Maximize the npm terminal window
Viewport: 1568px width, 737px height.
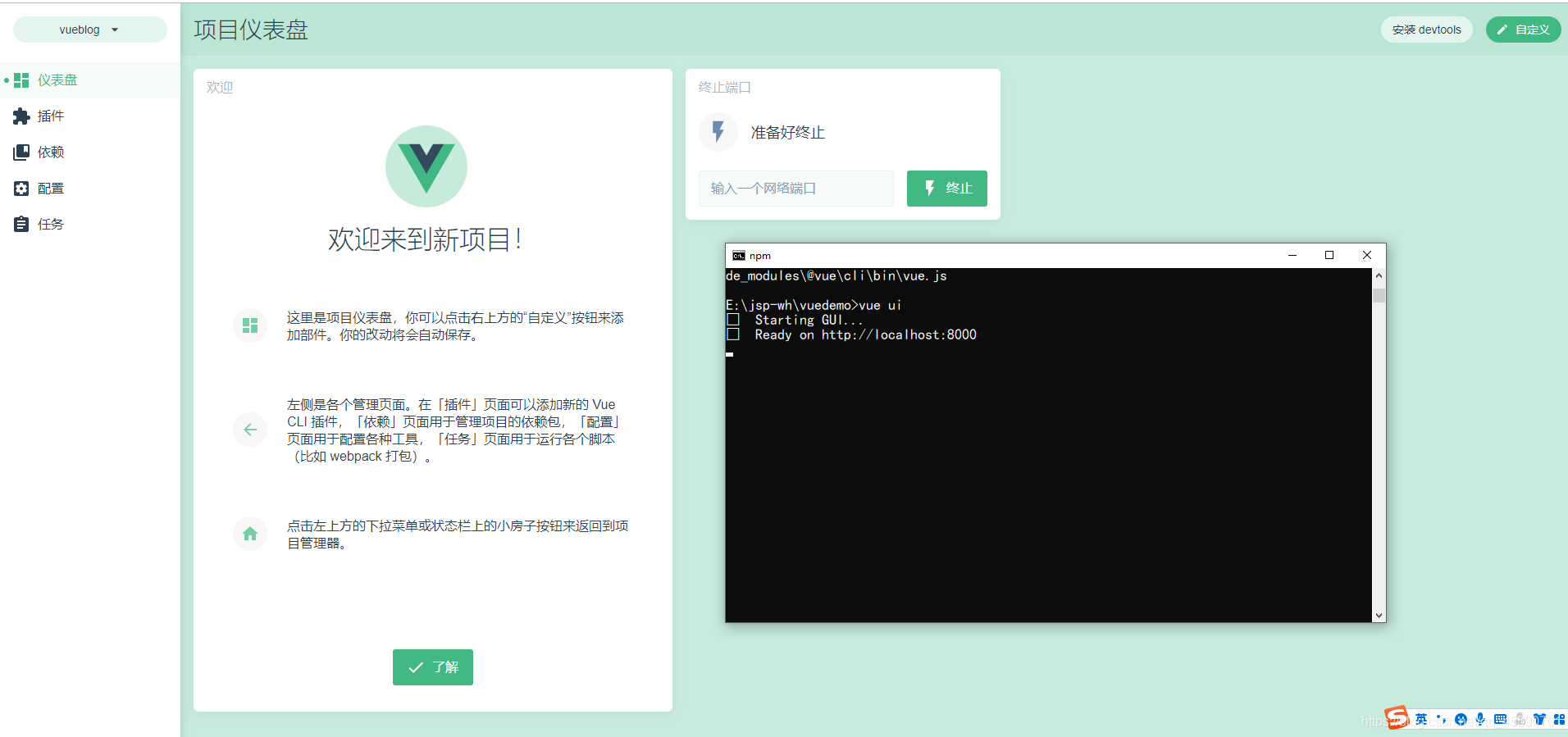point(1329,256)
